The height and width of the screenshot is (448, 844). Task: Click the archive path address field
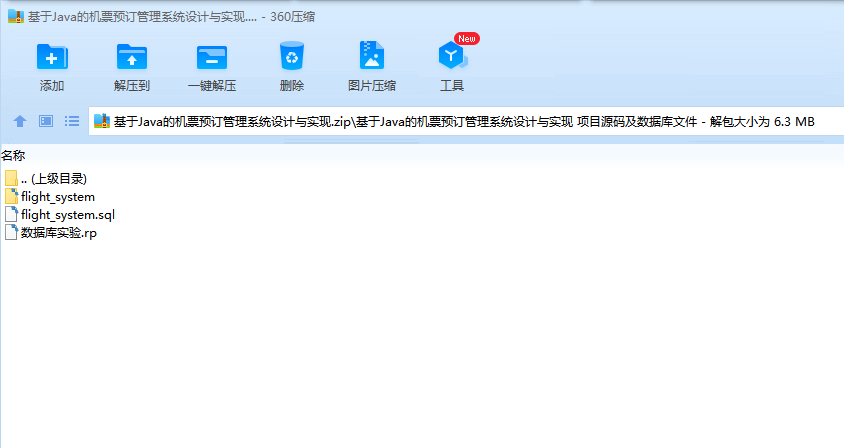pyautogui.click(x=466, y=121)
